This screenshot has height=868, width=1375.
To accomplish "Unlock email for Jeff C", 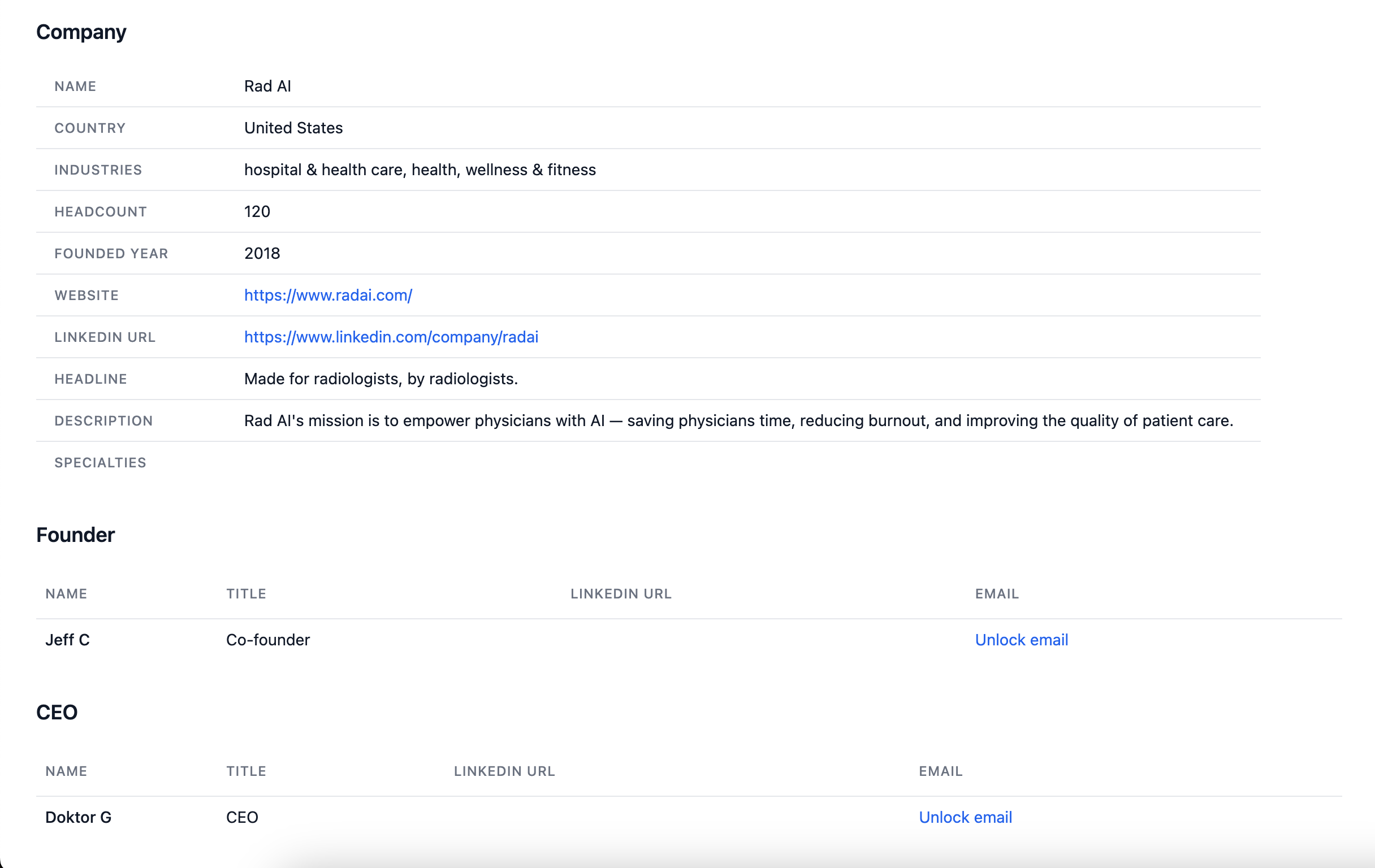I will pos(1021,640).
